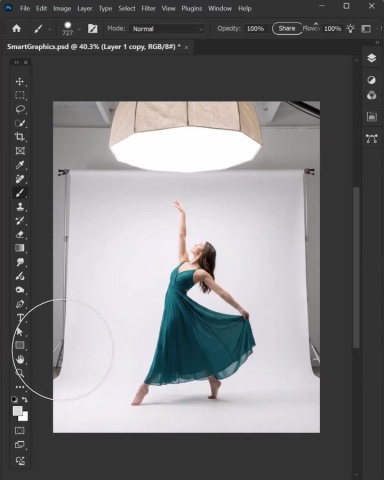Select the Frame tool

[20, 151]
